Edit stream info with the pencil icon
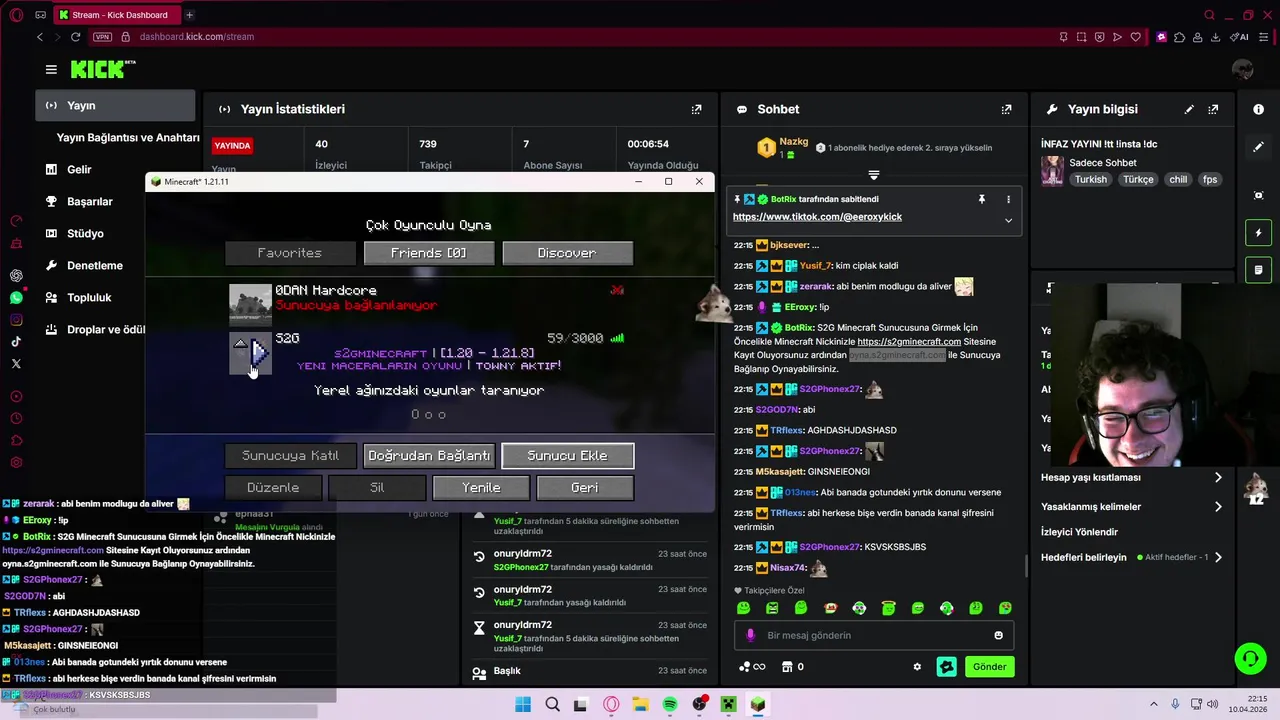1280x720 pixels. coord(1189,109)
